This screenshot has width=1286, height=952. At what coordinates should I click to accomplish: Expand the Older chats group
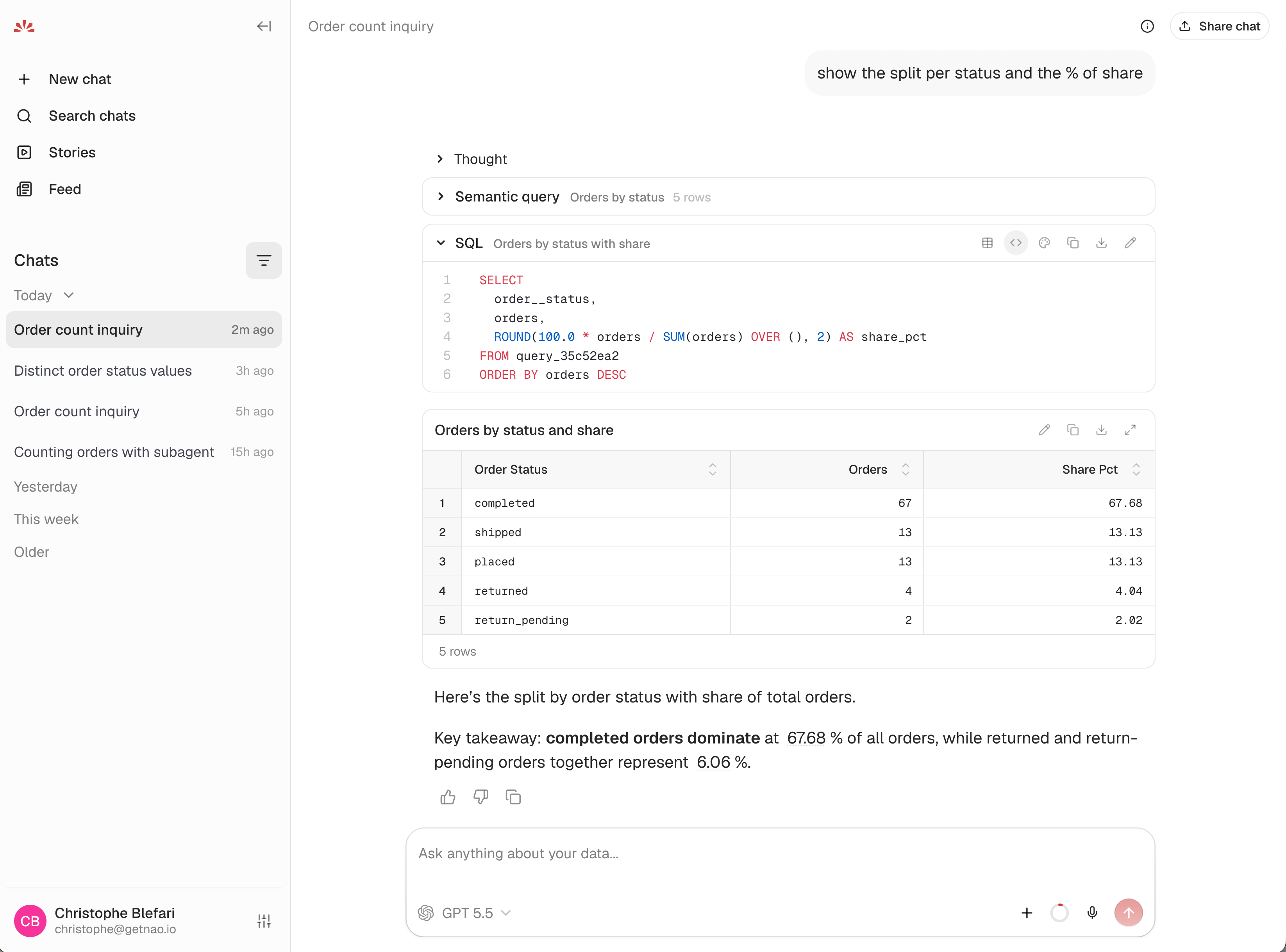32,551
